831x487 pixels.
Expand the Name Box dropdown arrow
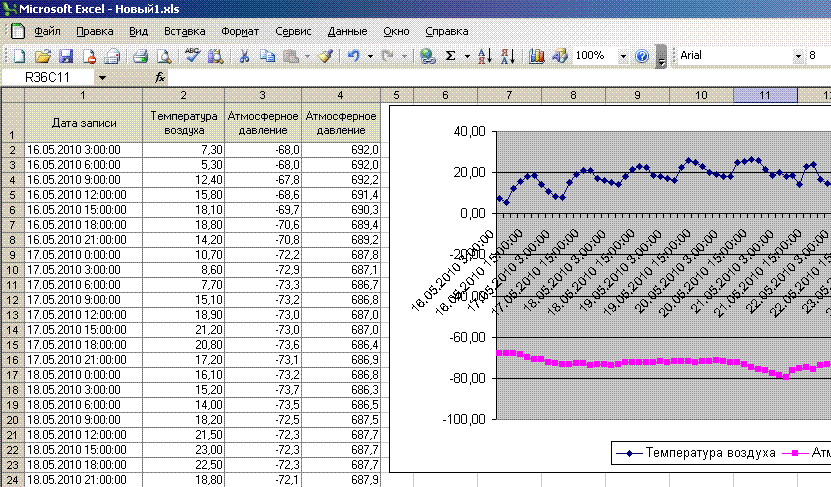coord(102,77)
